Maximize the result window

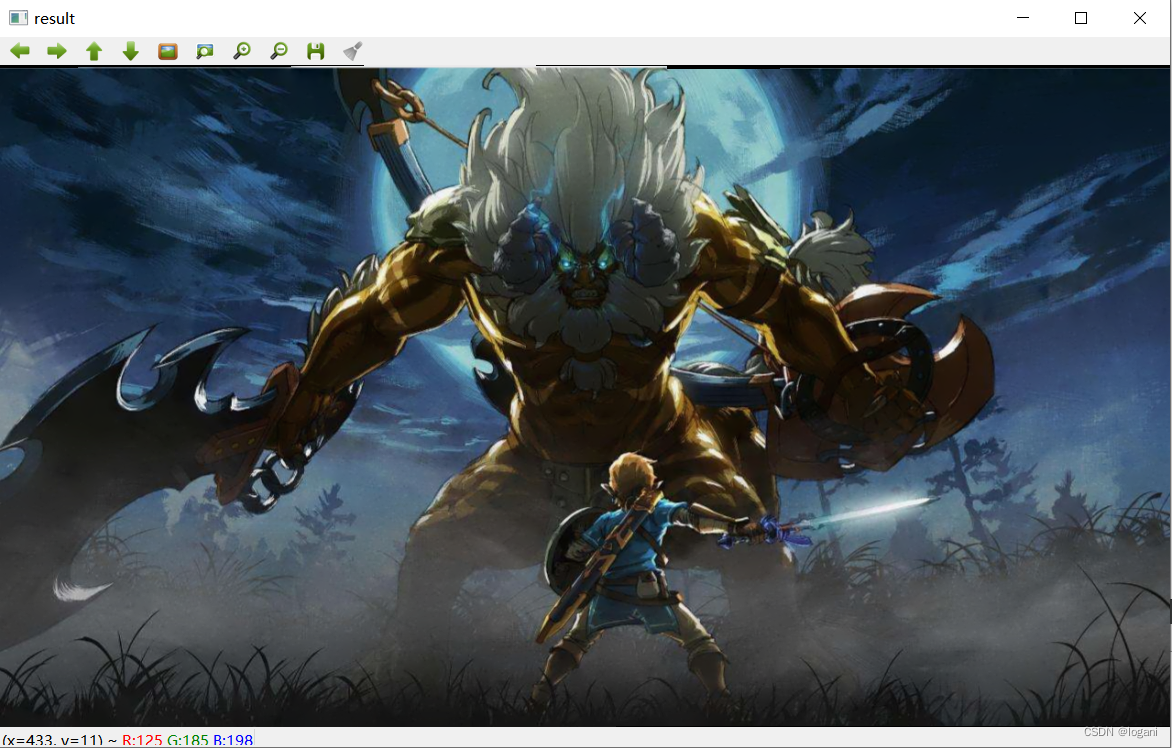pos(1081,18)
